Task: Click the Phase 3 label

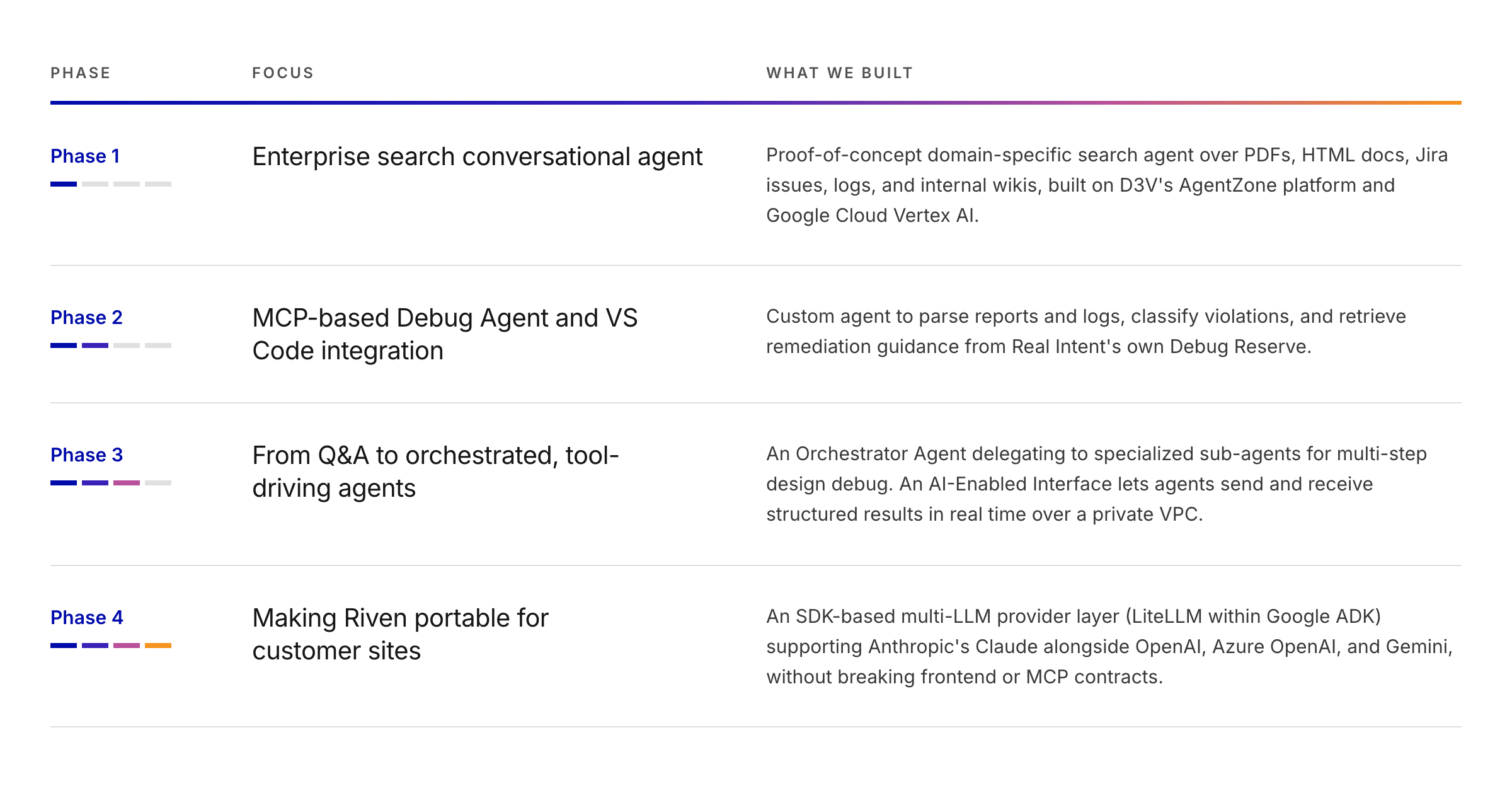Action: [x=86, y=455]
